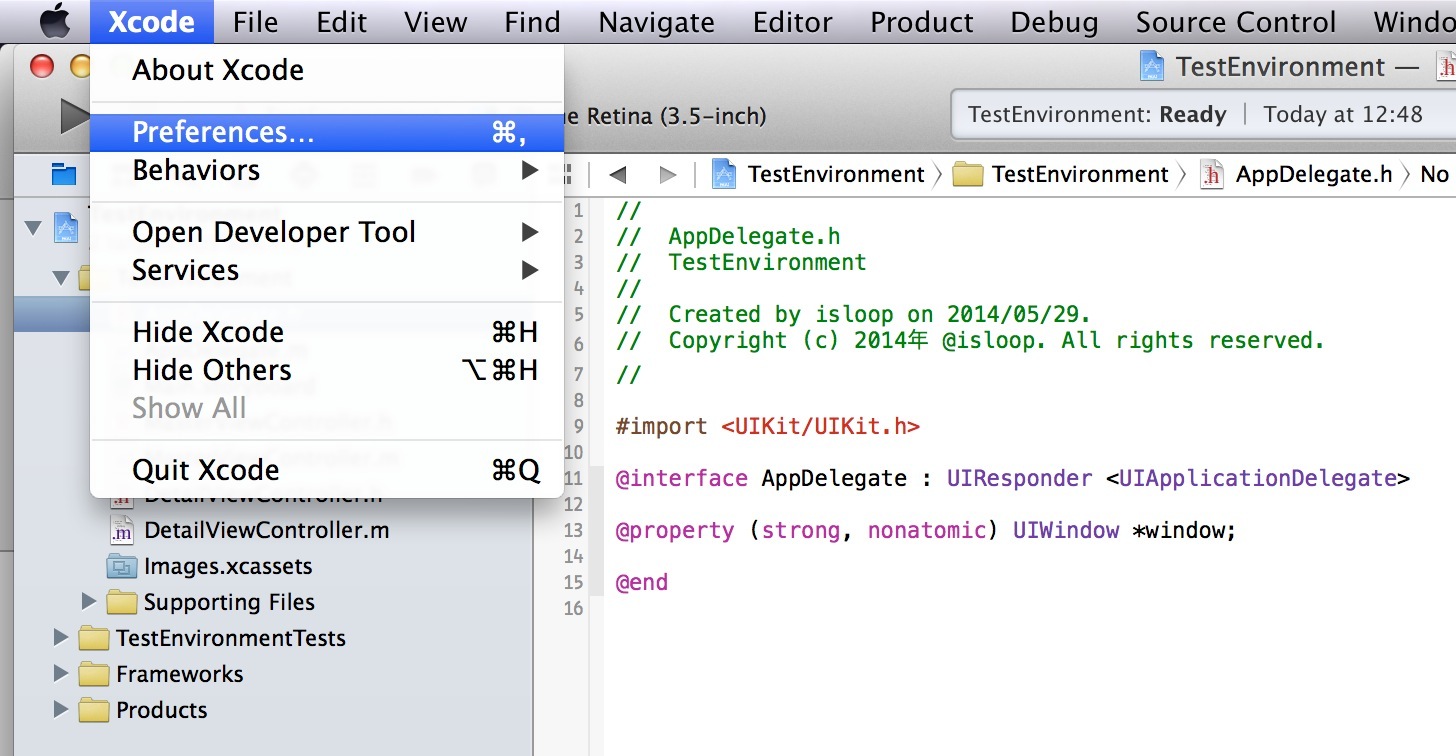The width and height of the screenshot is (1456, 756).
Task: Open the Apple menu
Action: coord(54,22)
